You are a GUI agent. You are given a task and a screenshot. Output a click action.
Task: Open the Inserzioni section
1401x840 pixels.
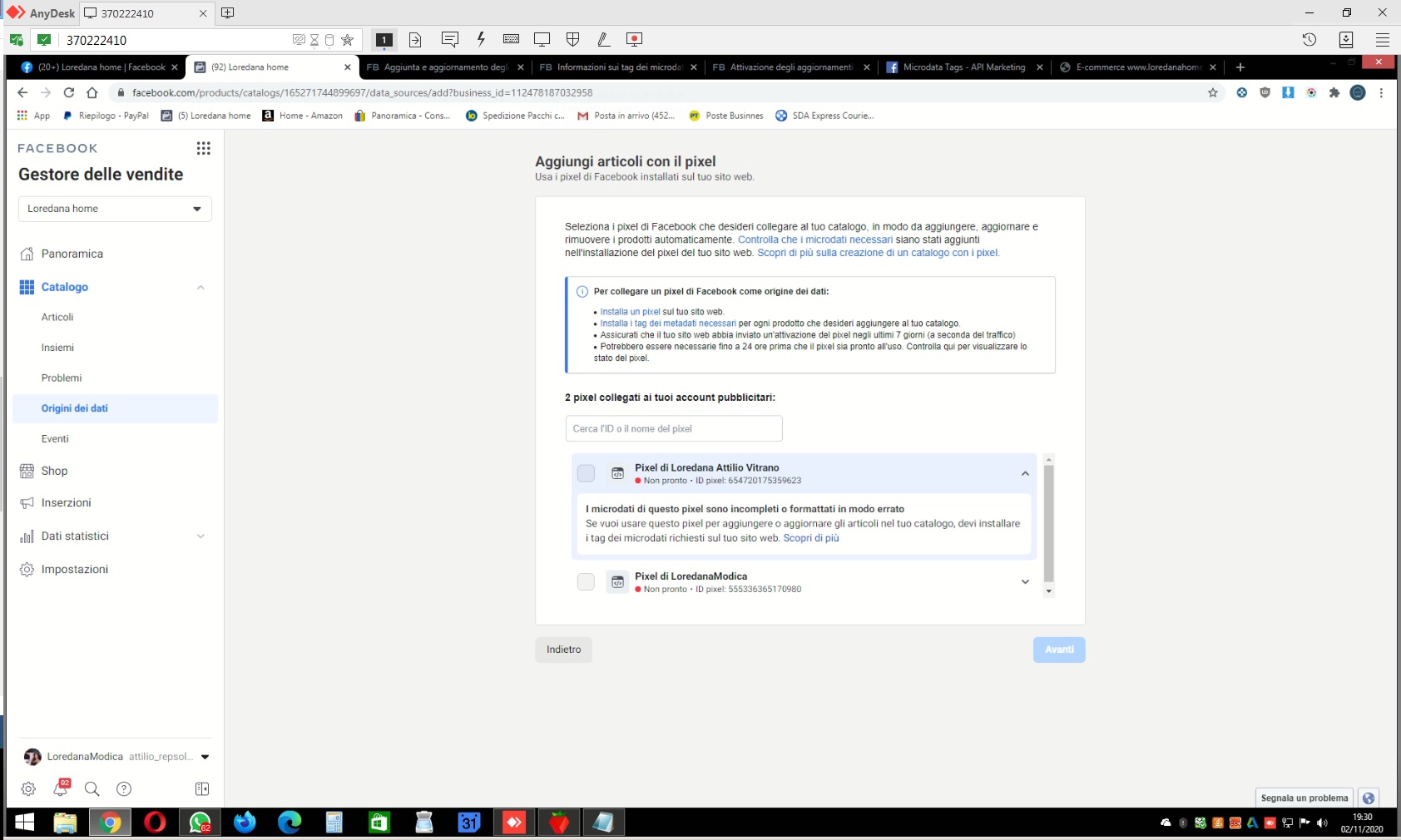coord(66,502)
